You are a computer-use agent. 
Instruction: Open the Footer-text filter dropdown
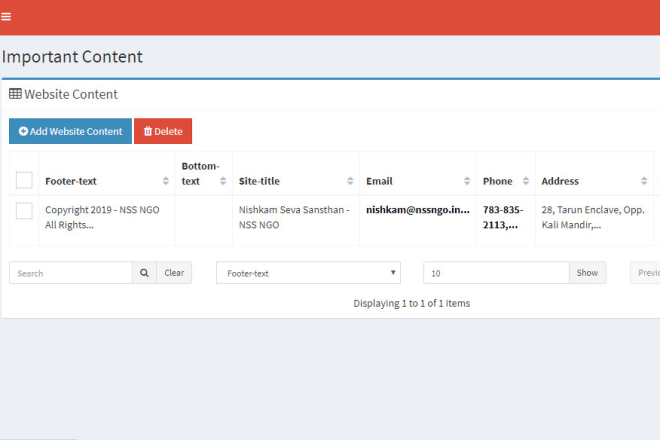point(308,273)
